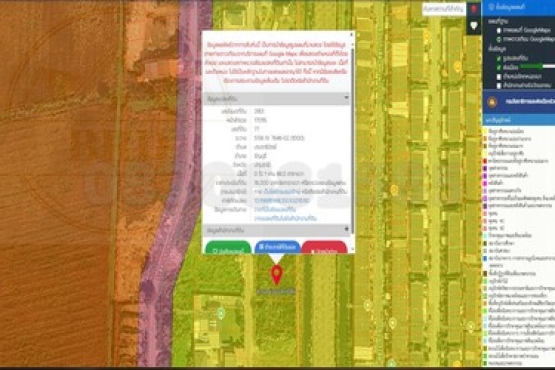This screenshot has width=555, height=370.
Task: Collapse the first gray section header in popup
Action: pyautogui.click(x=276, y=99)
